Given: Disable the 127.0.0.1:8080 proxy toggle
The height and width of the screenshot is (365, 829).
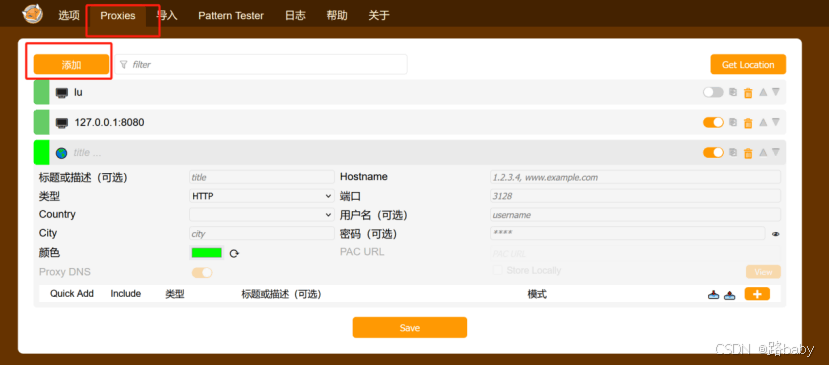Looking at the screenshot, I should (x=713, y=122).
